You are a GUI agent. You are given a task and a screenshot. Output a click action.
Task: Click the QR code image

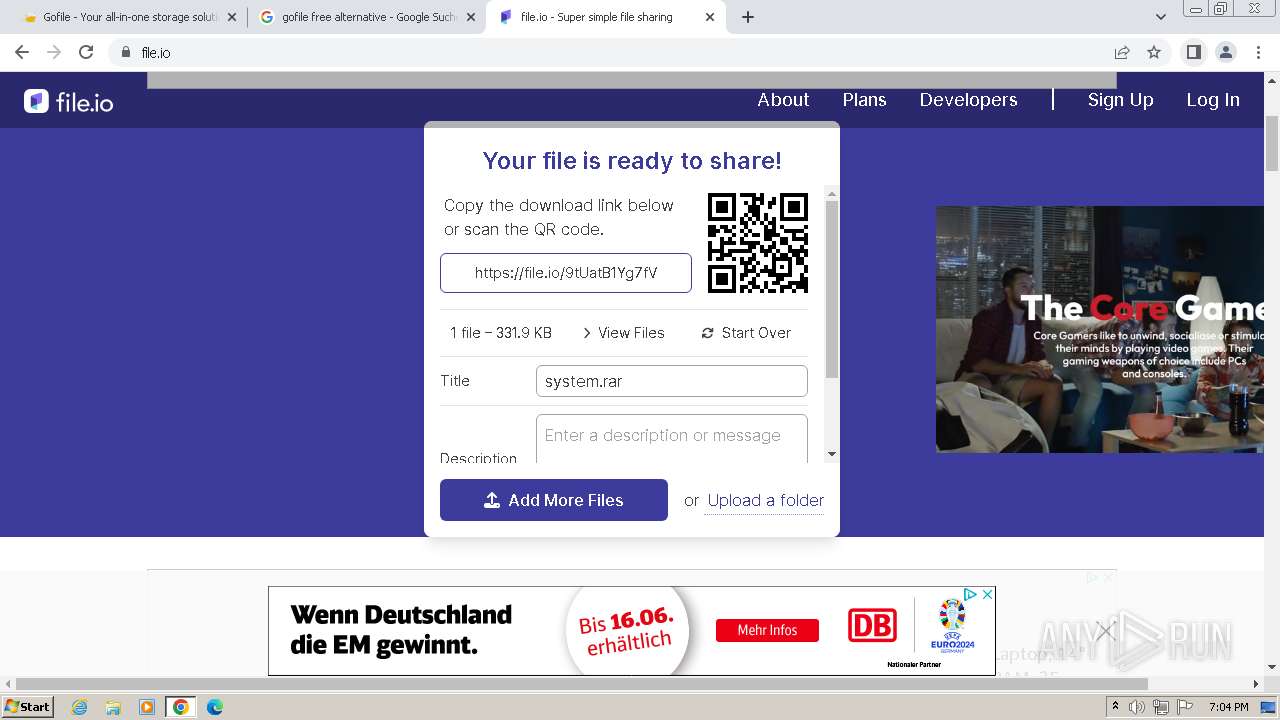pyautogui.click(x=758, y=243)
